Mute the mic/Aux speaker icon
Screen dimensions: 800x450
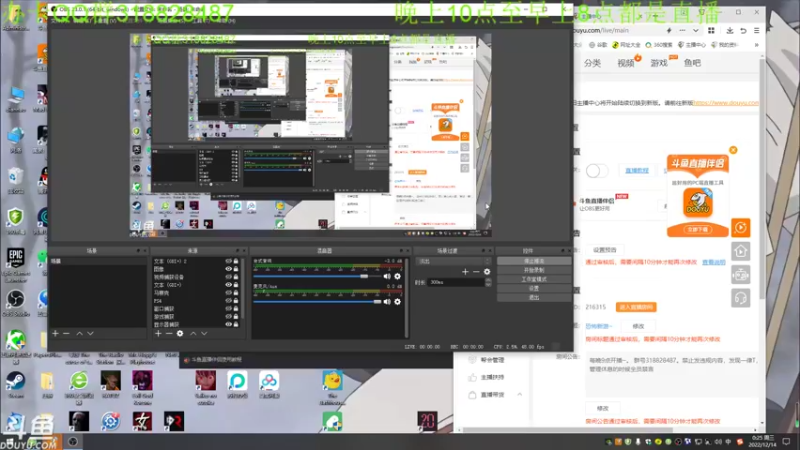point(387,302)
